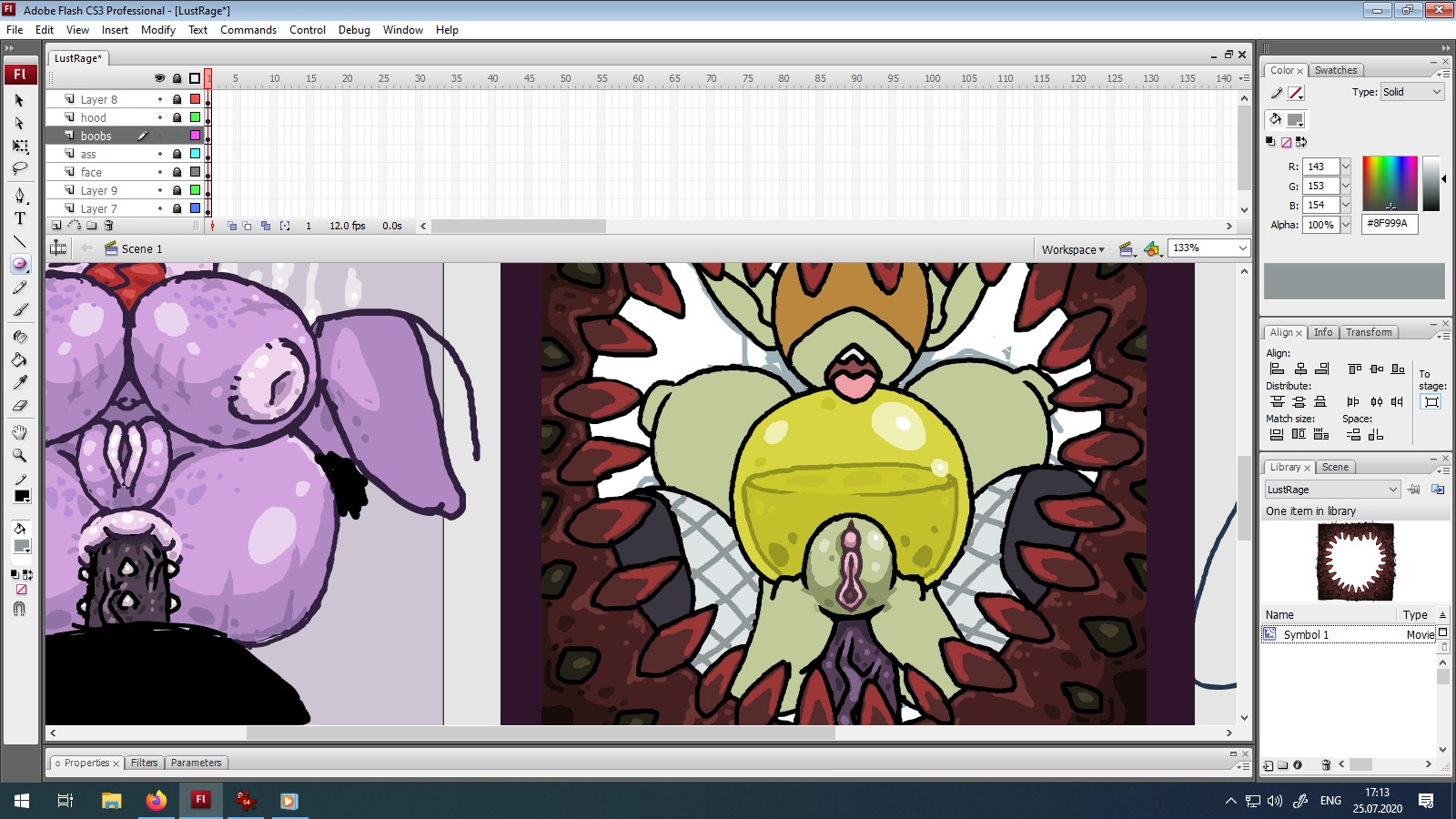1456x819 pixels.
Task: Activate the Hand tool
Action: (19, 432)
